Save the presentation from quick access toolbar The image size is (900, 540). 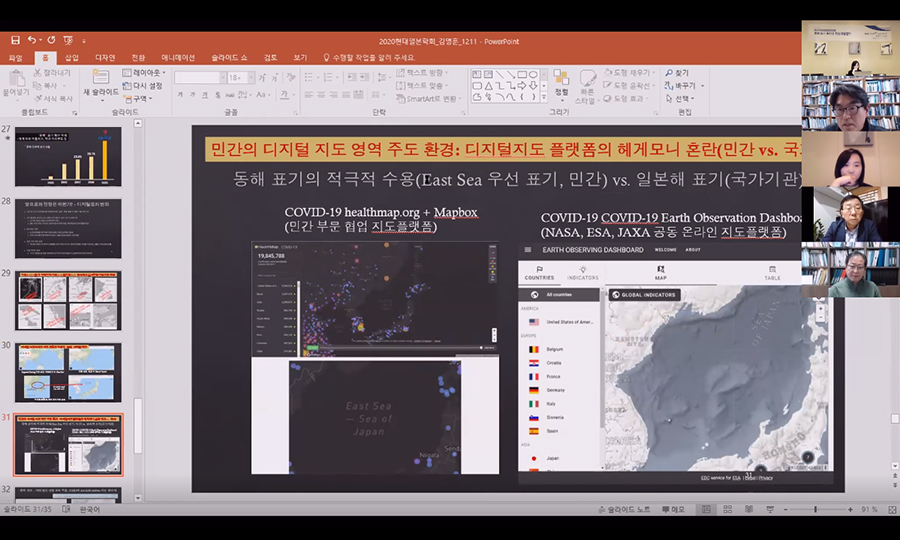click(x=15, y=40)
